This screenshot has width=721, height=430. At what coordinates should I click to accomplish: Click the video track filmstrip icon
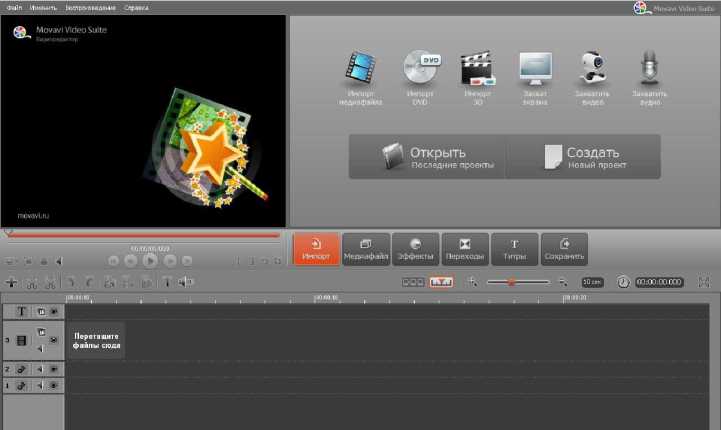[x=21, y=340]
